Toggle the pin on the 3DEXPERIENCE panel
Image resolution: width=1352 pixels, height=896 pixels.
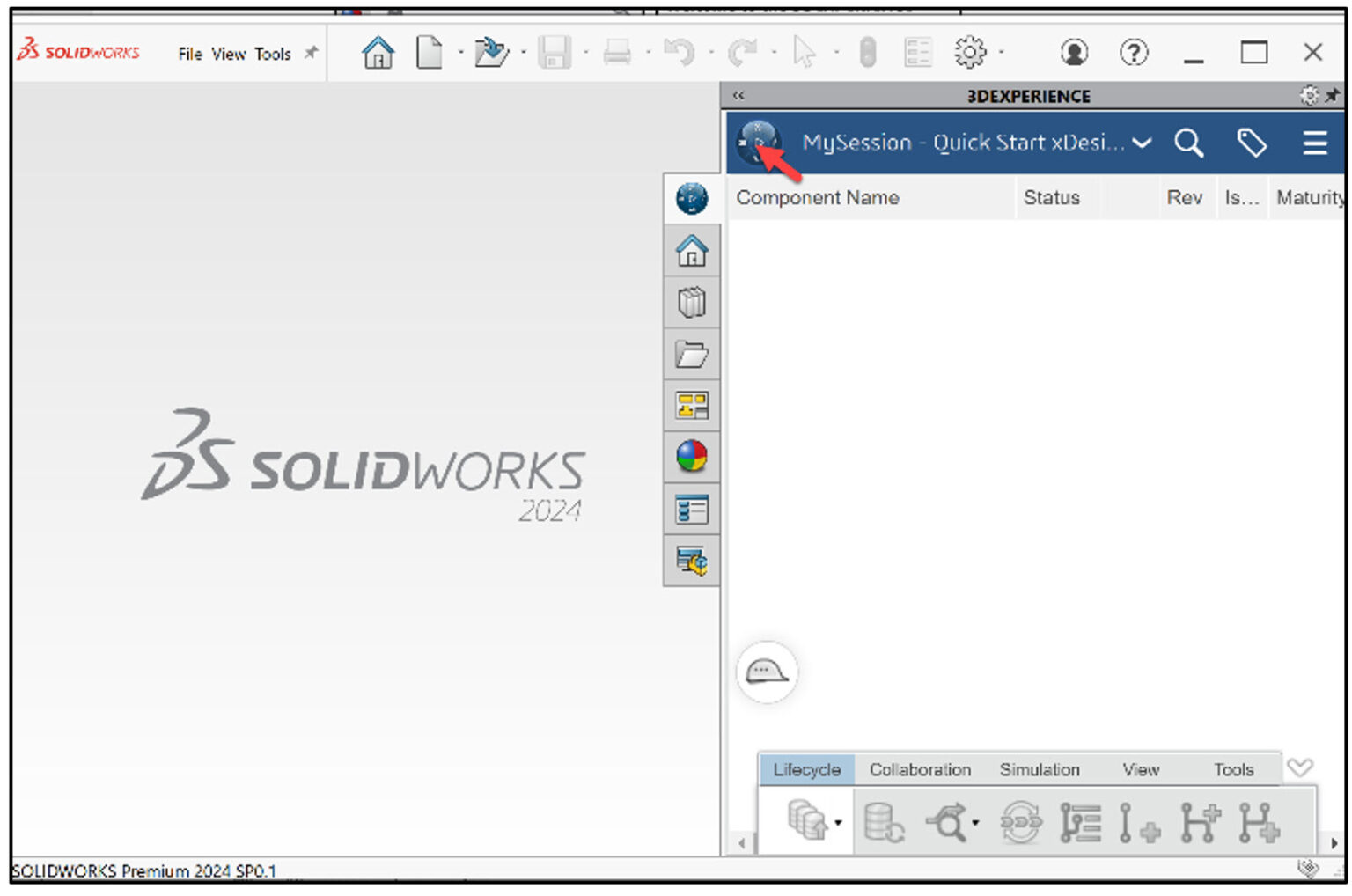point(1329,96)
